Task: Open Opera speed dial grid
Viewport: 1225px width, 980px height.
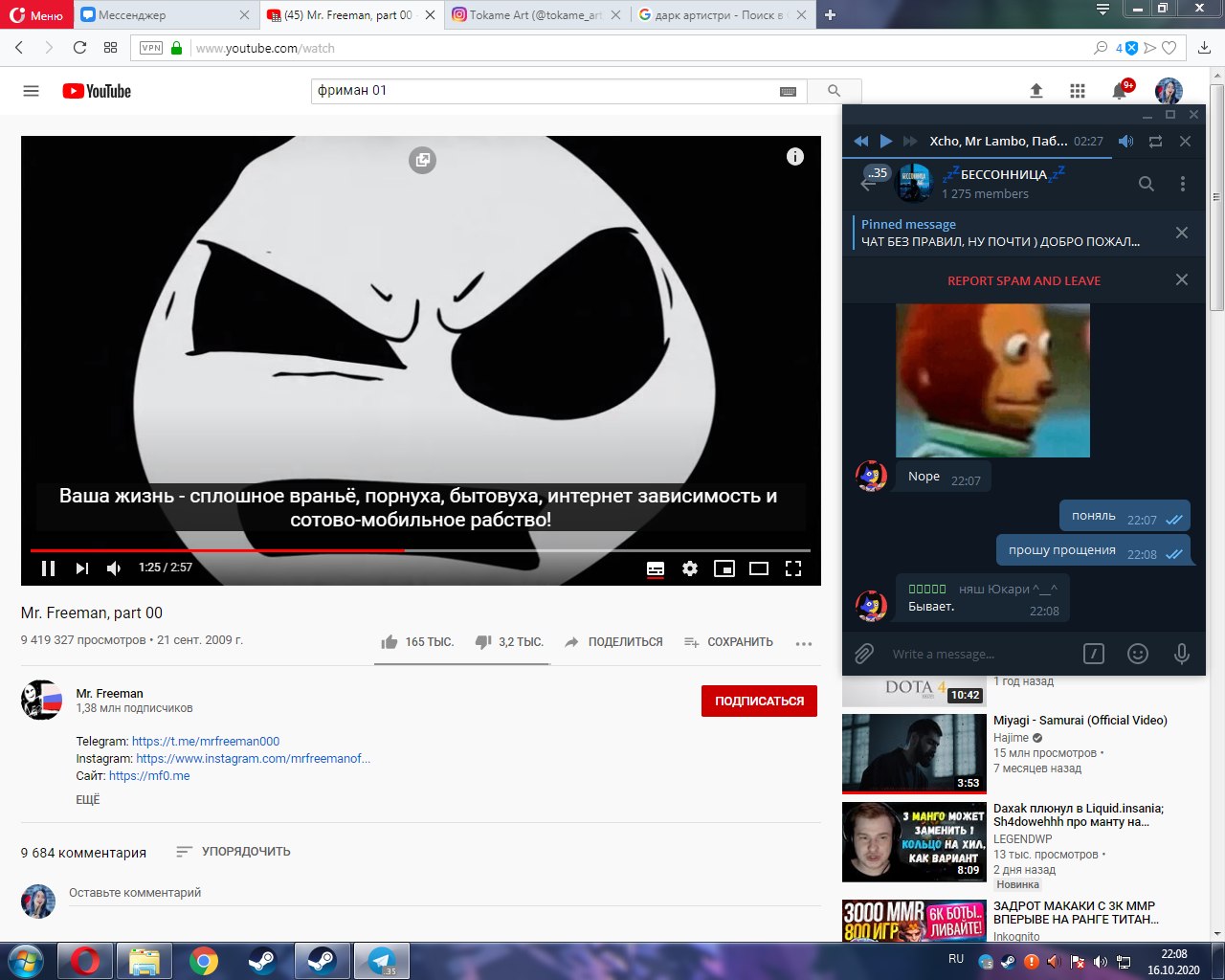Action: [x=110, y=48]
